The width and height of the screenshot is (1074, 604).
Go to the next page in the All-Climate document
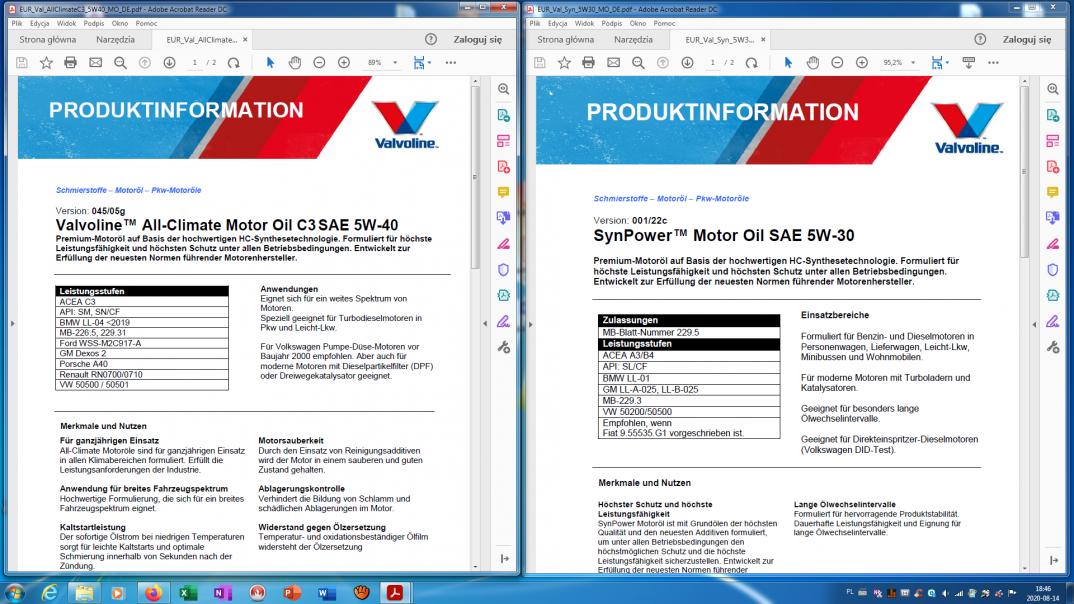point(169,63)
